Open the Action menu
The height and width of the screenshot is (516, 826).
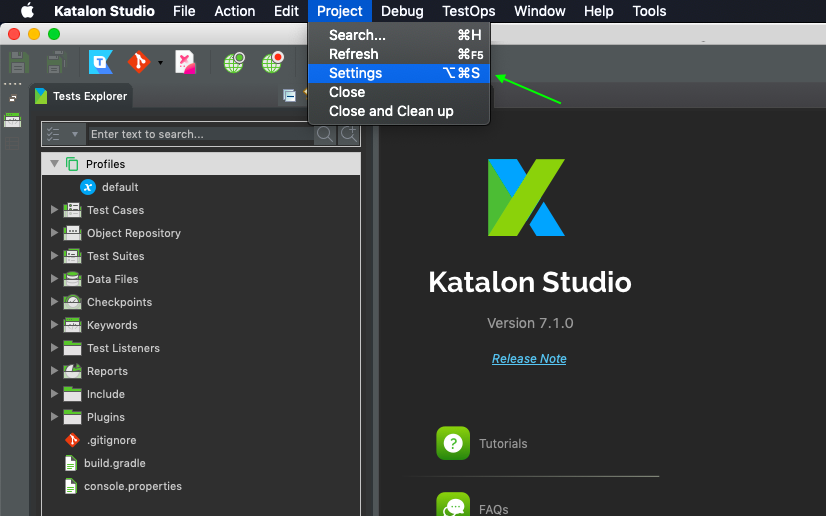(x=234, y=11)
